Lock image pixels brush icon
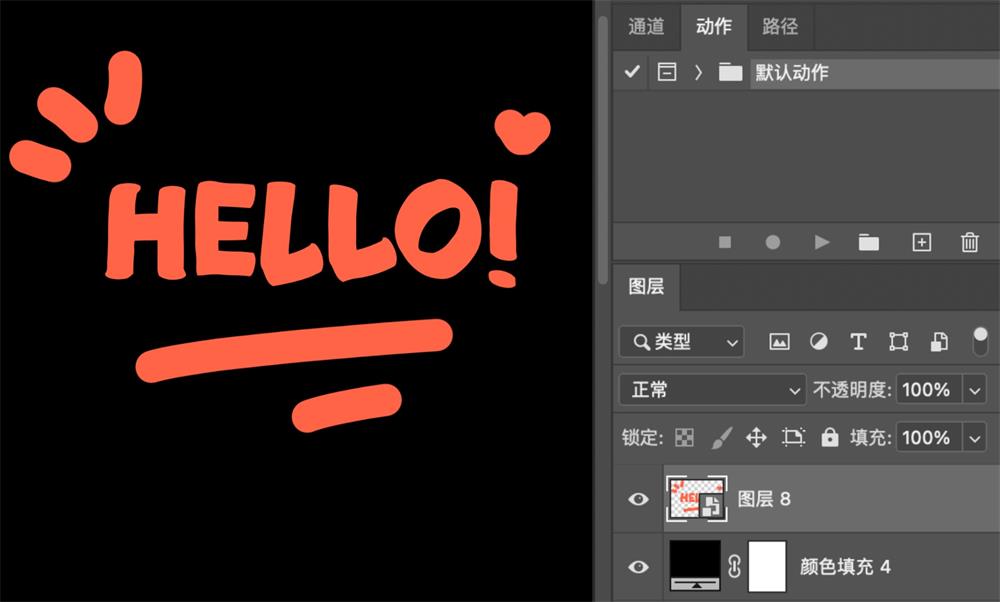The image size is (1000, 602). click(721, 437)
